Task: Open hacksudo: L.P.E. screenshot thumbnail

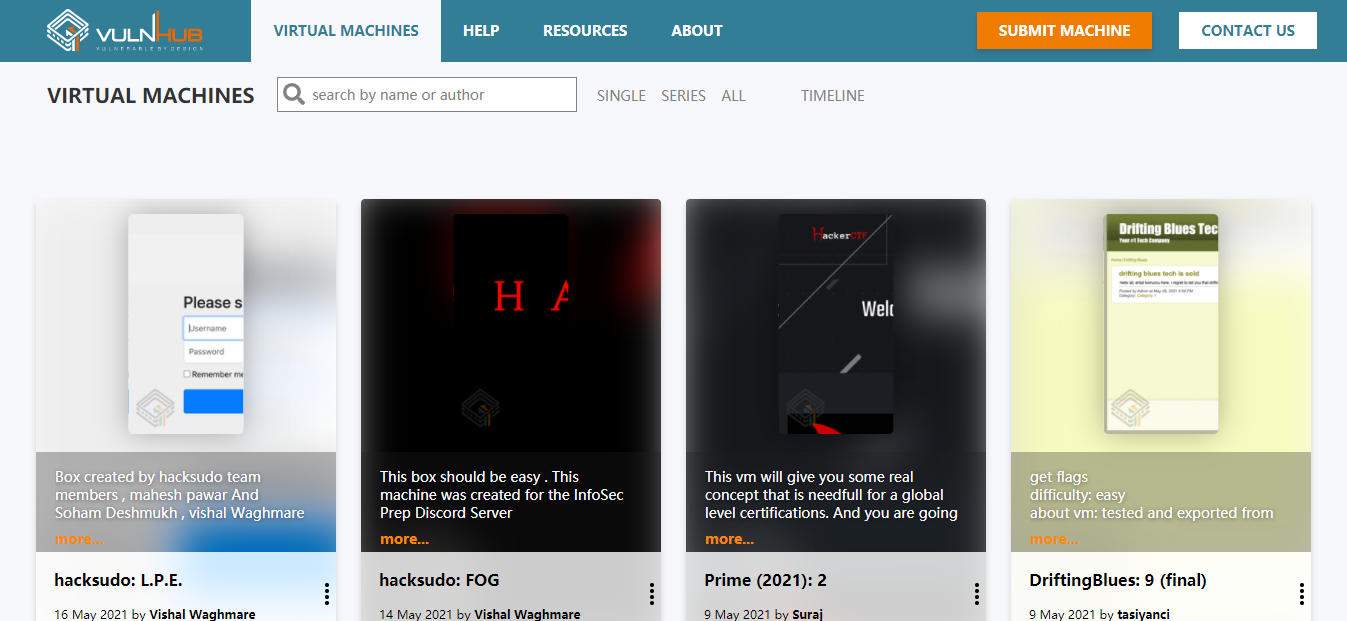Action: [x=186, y=324]
